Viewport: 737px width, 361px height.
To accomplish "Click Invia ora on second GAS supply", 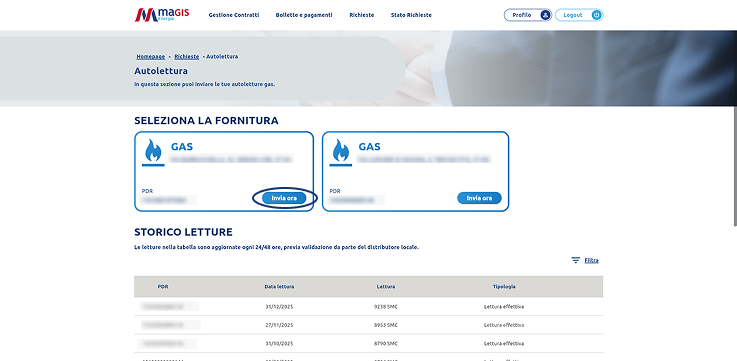I will pyautogui.click(x=479, y=198).
